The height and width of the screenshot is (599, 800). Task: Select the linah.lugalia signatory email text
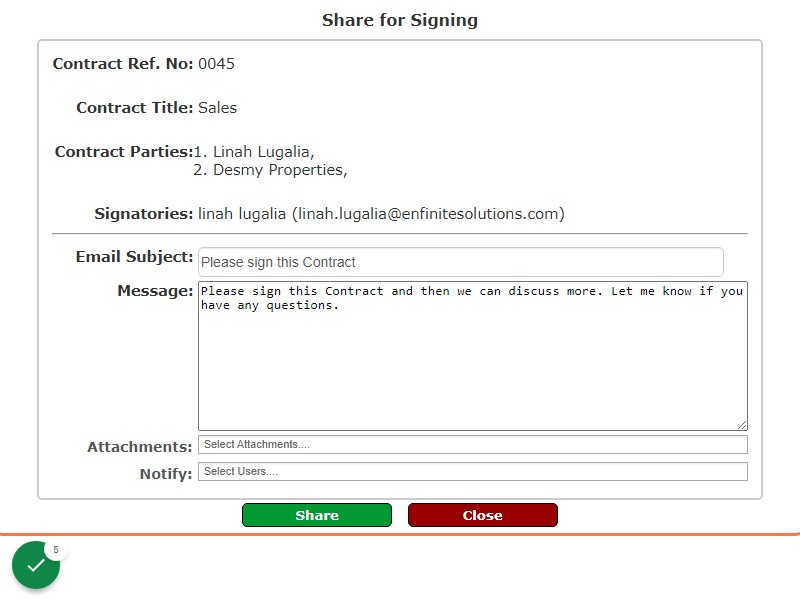point(431,214)
